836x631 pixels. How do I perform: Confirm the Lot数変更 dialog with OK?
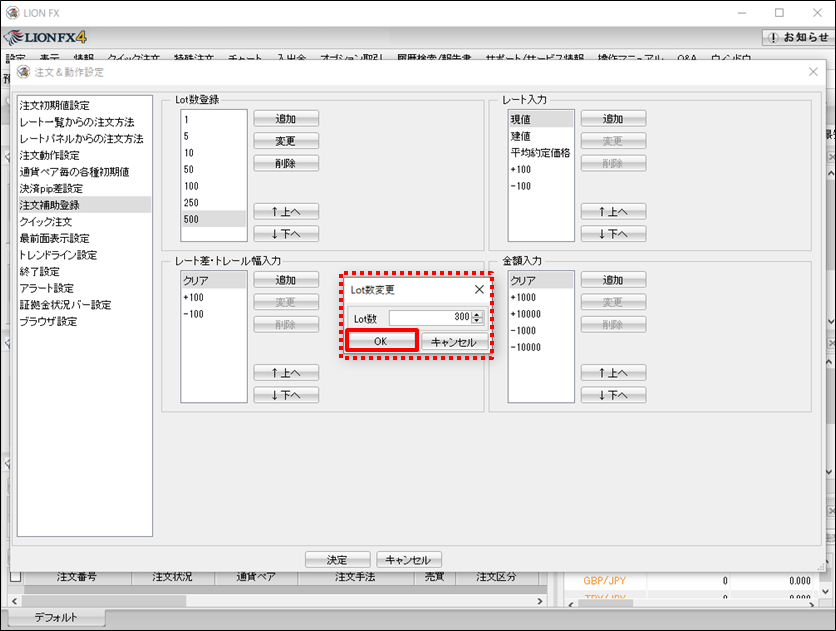click(381, 341)
